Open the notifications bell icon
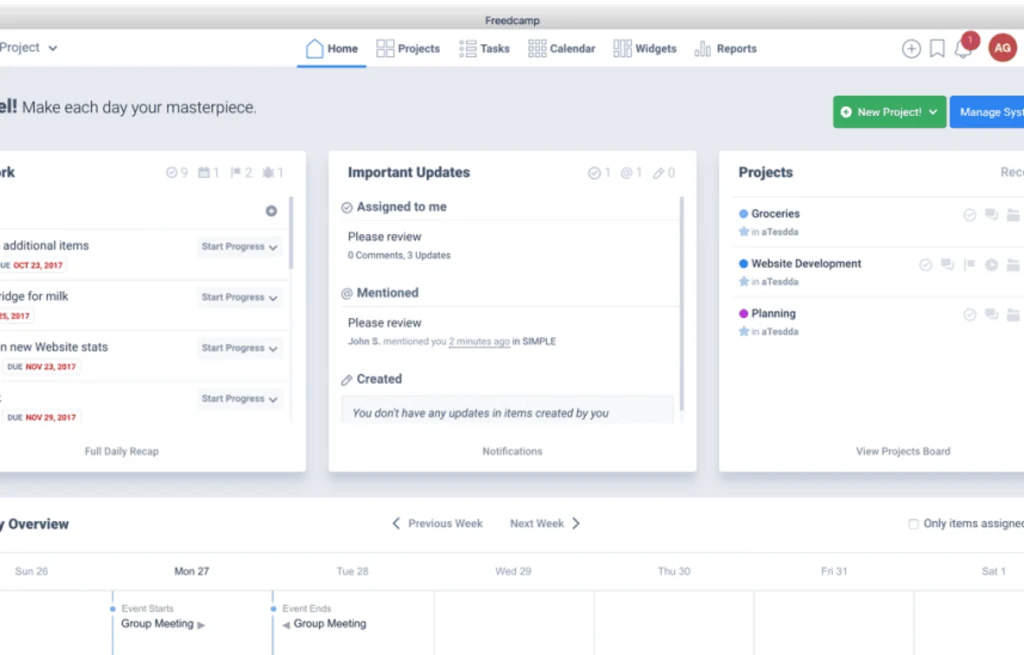The height and width of the screenshot is (655, 1024). coord(963,48)
